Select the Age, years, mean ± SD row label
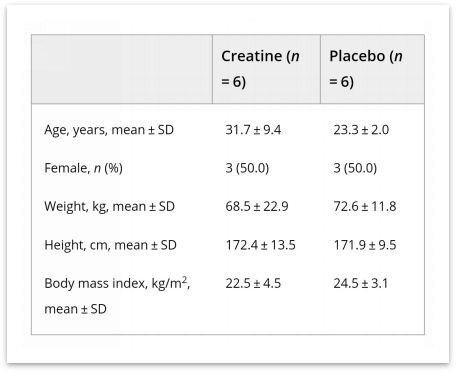This screenshot has width=457, height=373. pos(109,130)
